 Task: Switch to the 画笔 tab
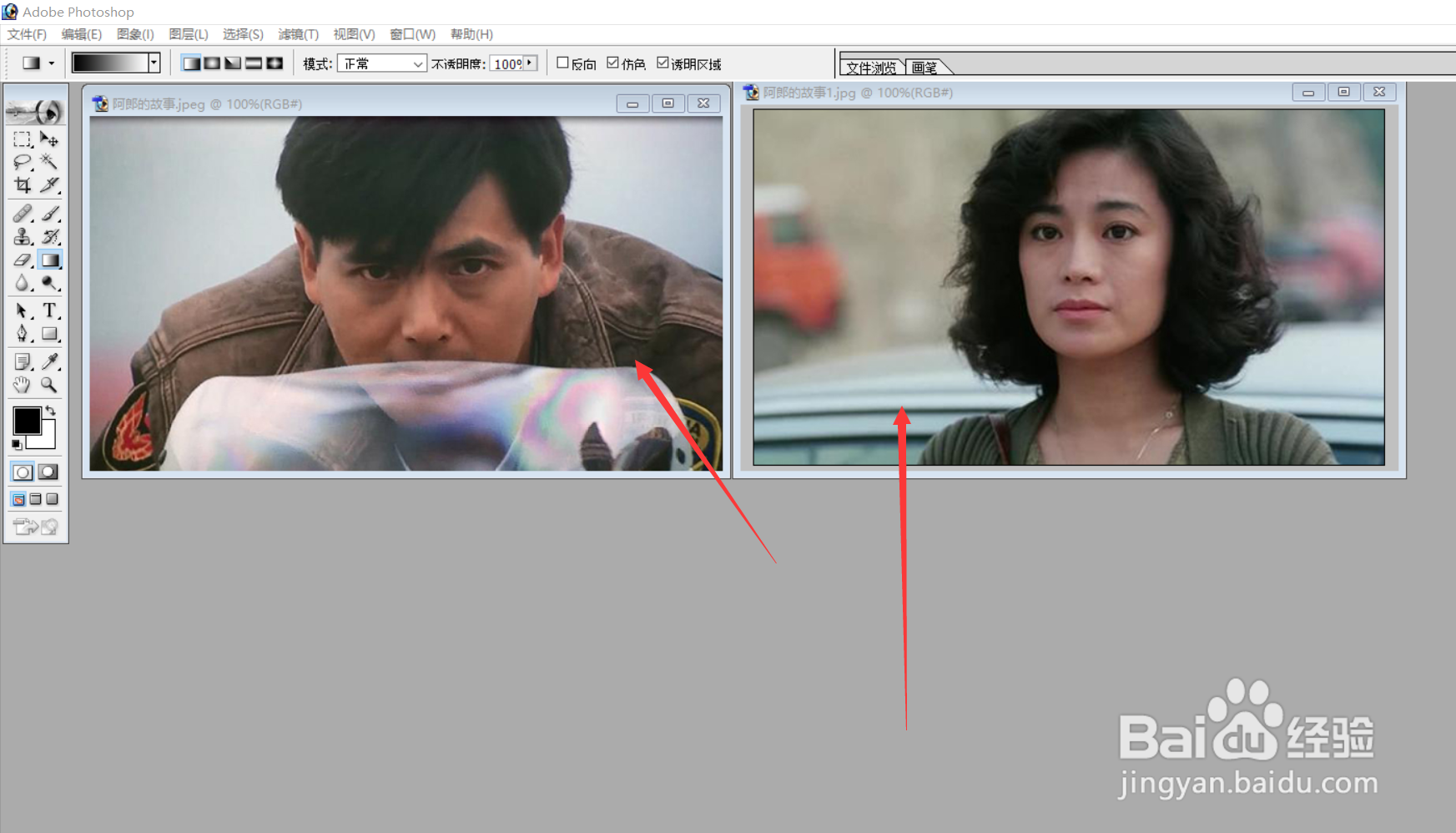click(x=924, y=68)
